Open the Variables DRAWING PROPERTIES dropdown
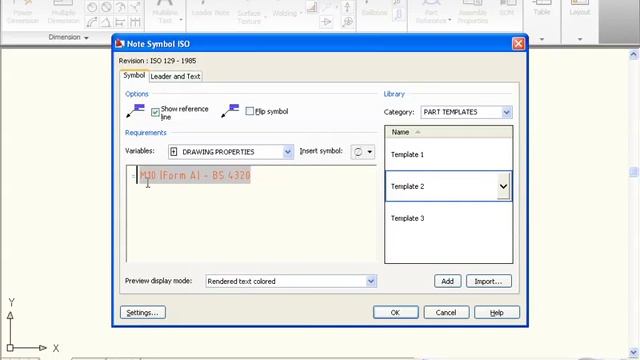 (x=287, y=152)
